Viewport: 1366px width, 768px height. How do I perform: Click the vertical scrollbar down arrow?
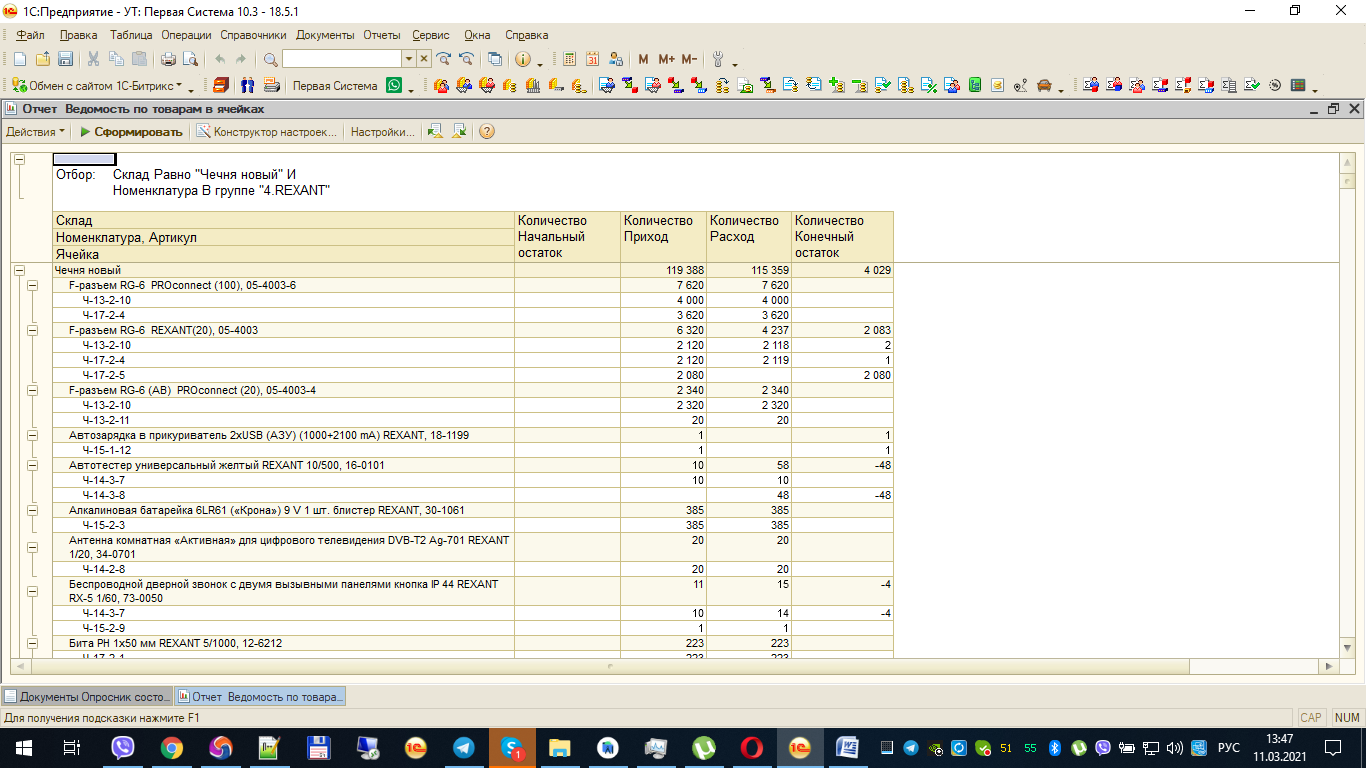[x=1347, y=646]
